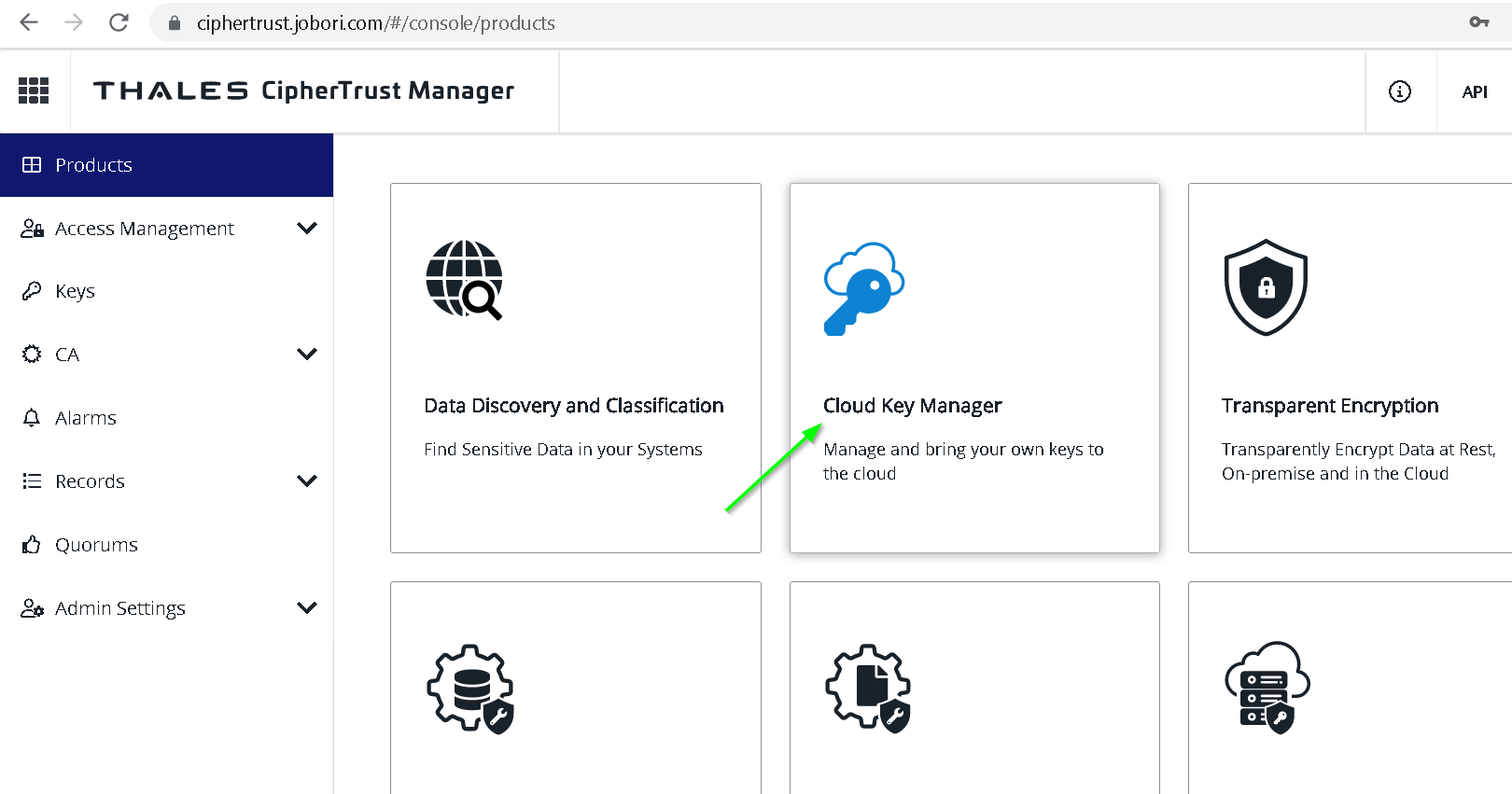
Task: Expand the Admin Settings chevron
Action: click(x=307, y=607)
